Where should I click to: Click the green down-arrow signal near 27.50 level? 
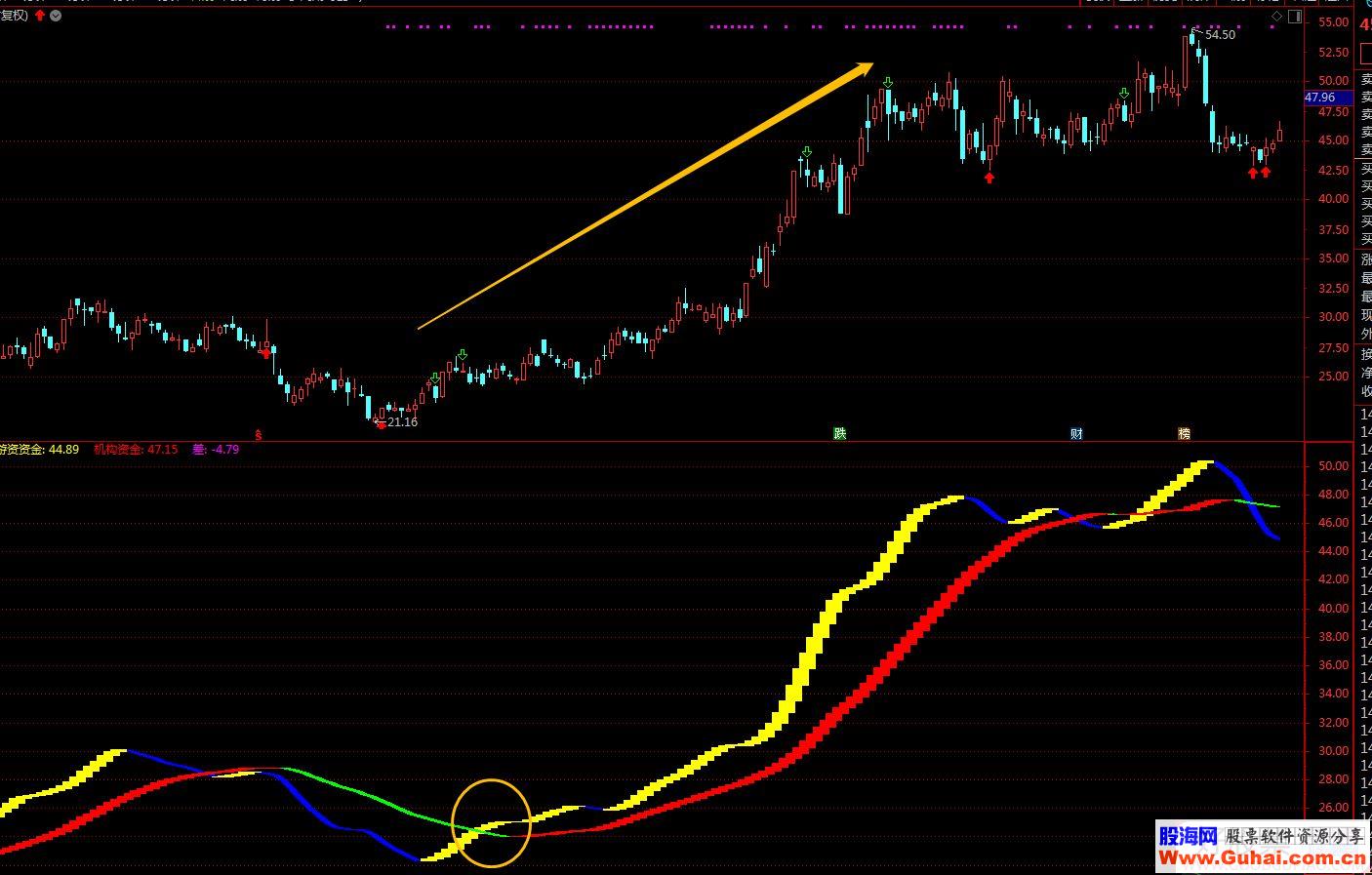(462, 355)
